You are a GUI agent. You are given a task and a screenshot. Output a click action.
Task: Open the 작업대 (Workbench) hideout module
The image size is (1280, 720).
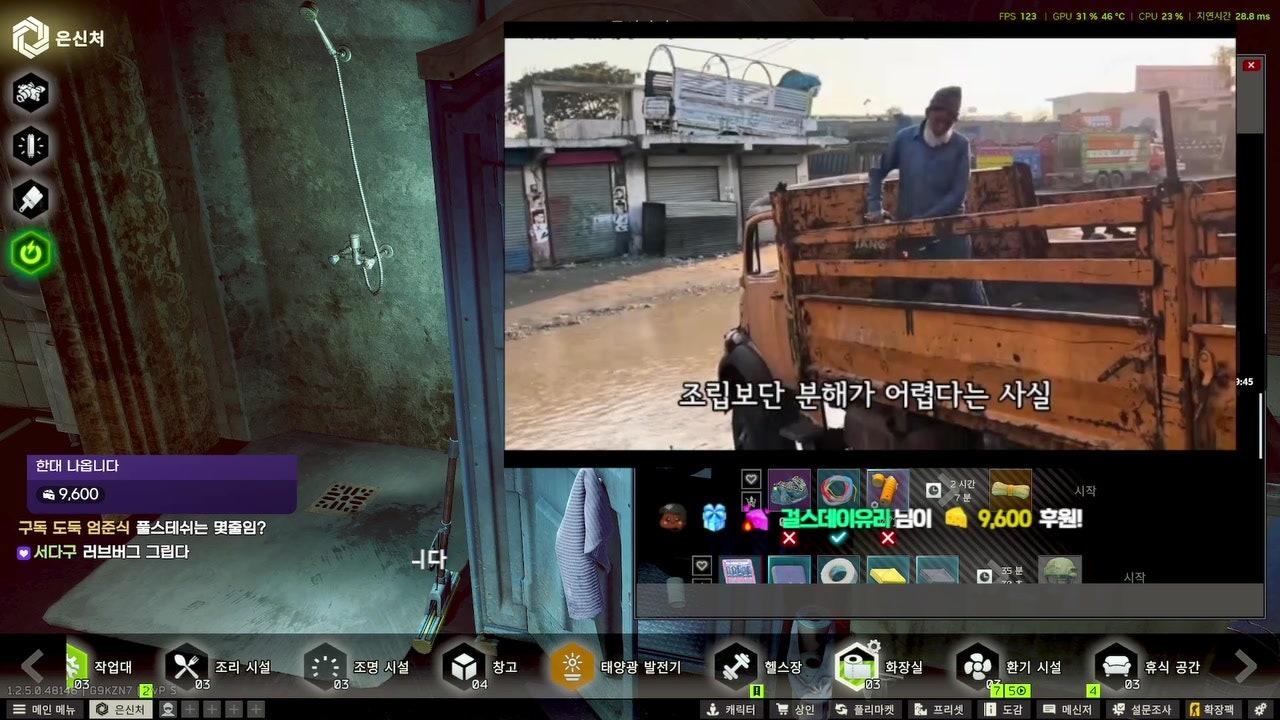click(x=99, y=667)
